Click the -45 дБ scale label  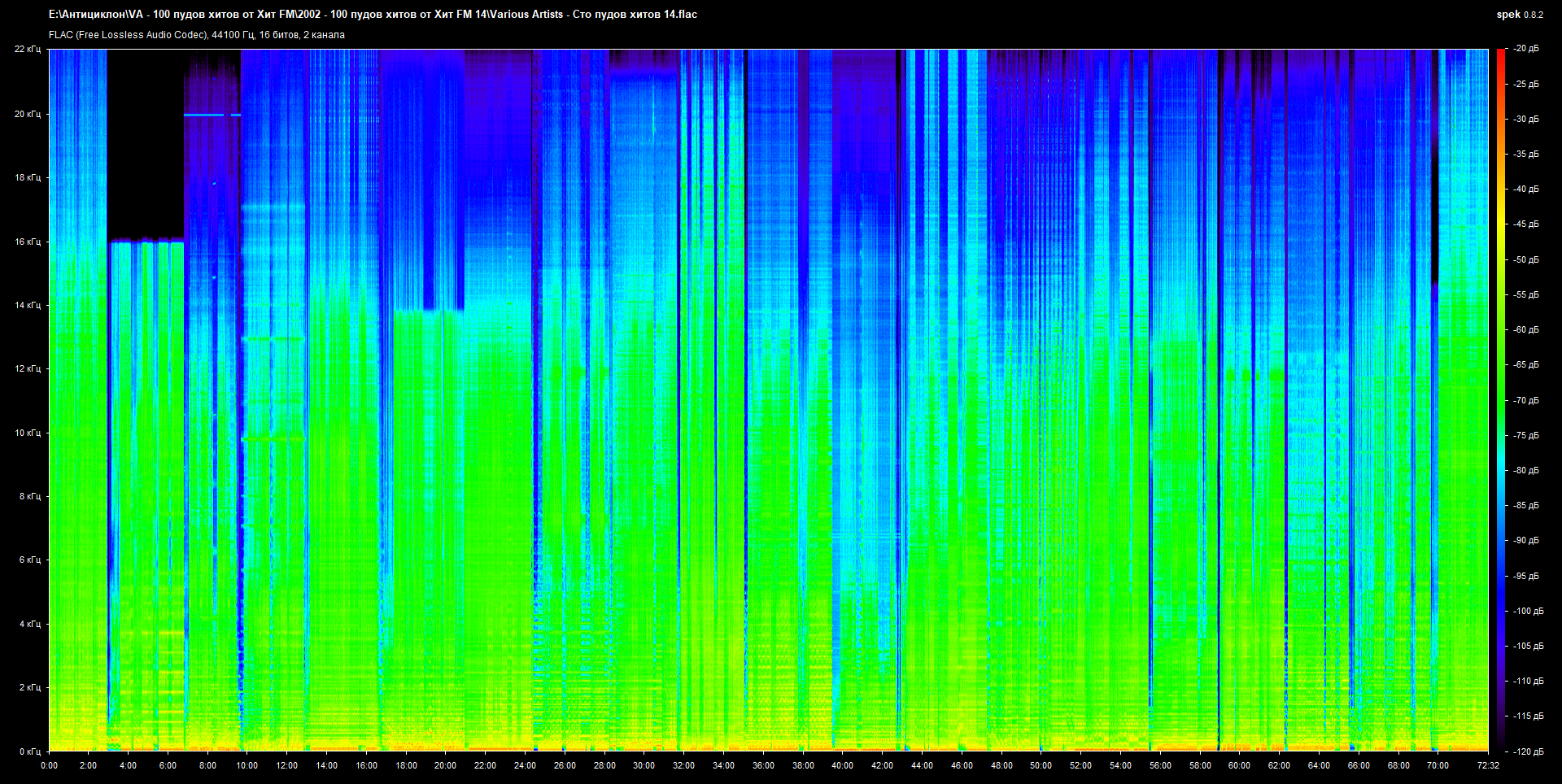tap(1525, 224)
